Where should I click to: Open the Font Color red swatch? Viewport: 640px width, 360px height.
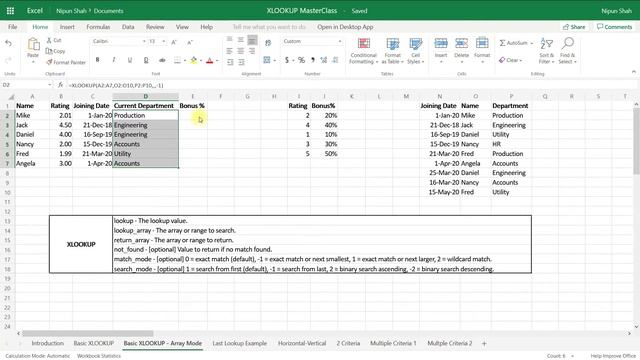(x=210, y=60)
